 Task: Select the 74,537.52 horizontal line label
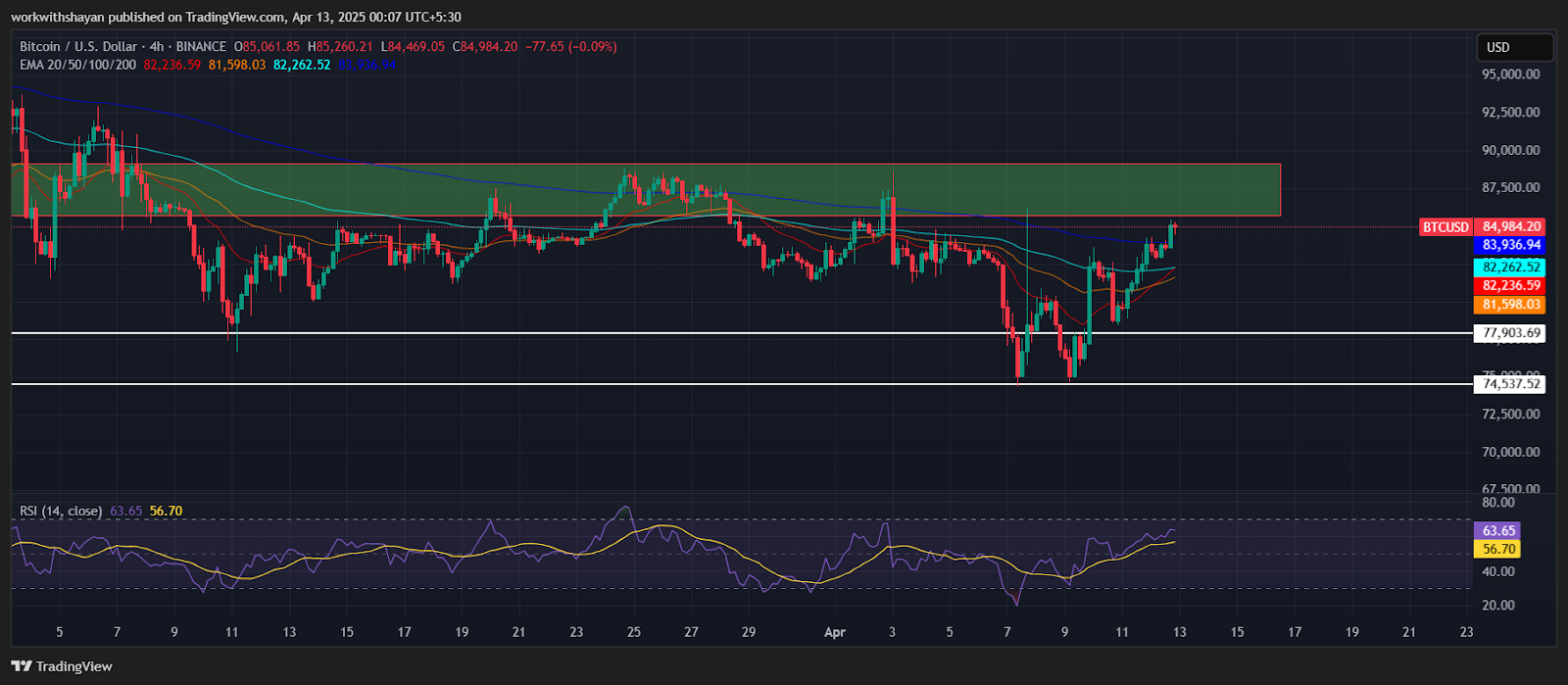pos(1511,384)
